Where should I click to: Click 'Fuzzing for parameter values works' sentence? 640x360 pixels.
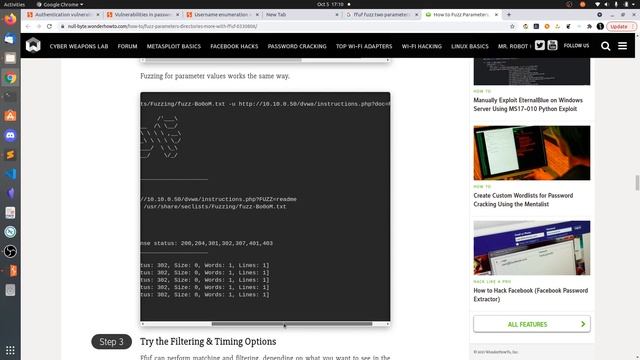pyautogui.click(x=215, y=76)
